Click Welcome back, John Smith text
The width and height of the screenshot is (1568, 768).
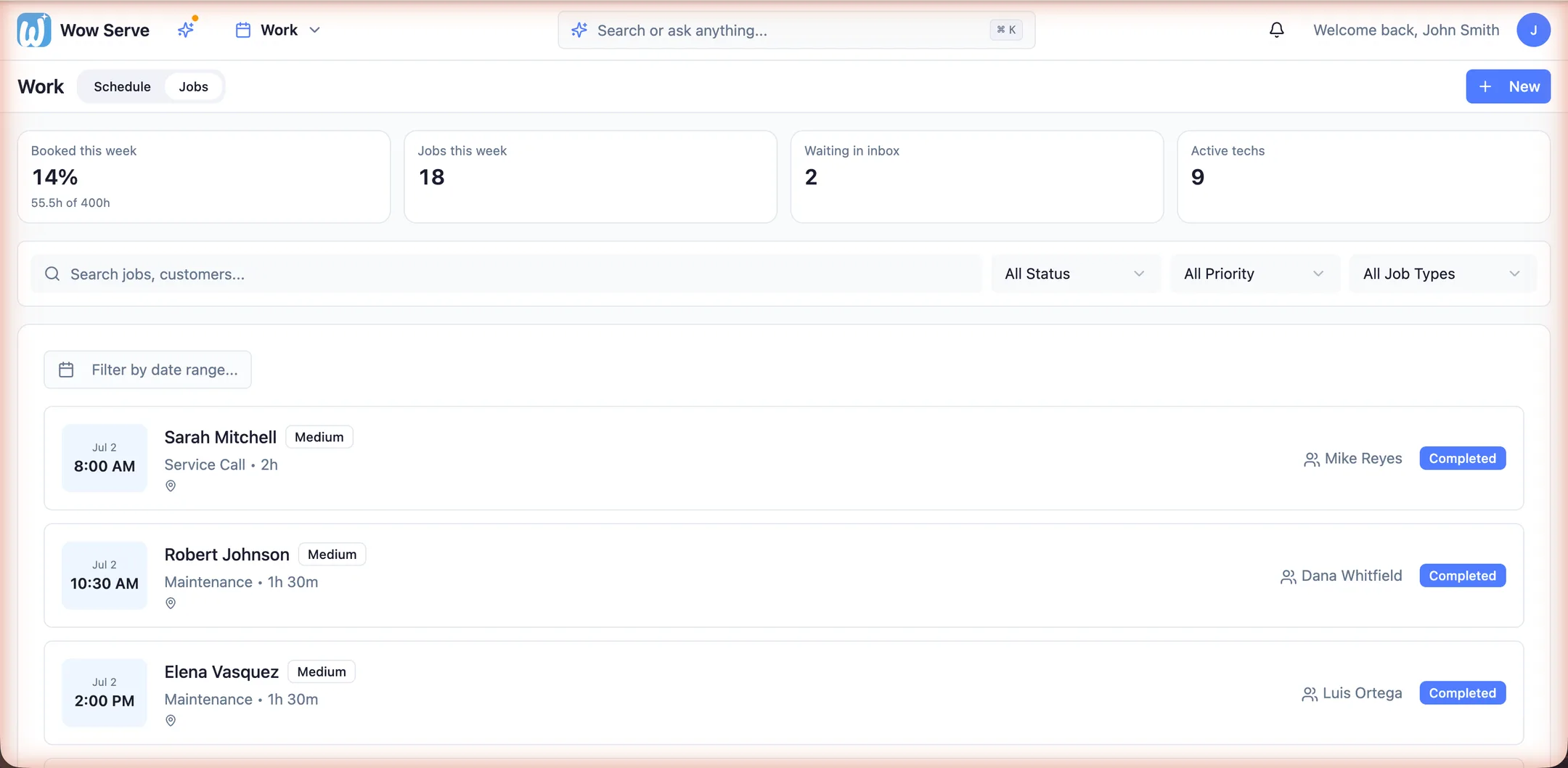1406,30
